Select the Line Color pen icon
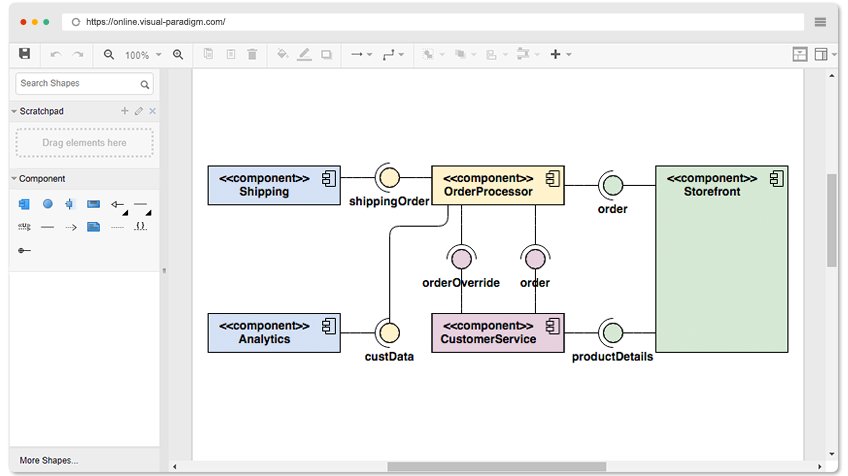Viewport: 848px width, 476px height. click(304, 54)
